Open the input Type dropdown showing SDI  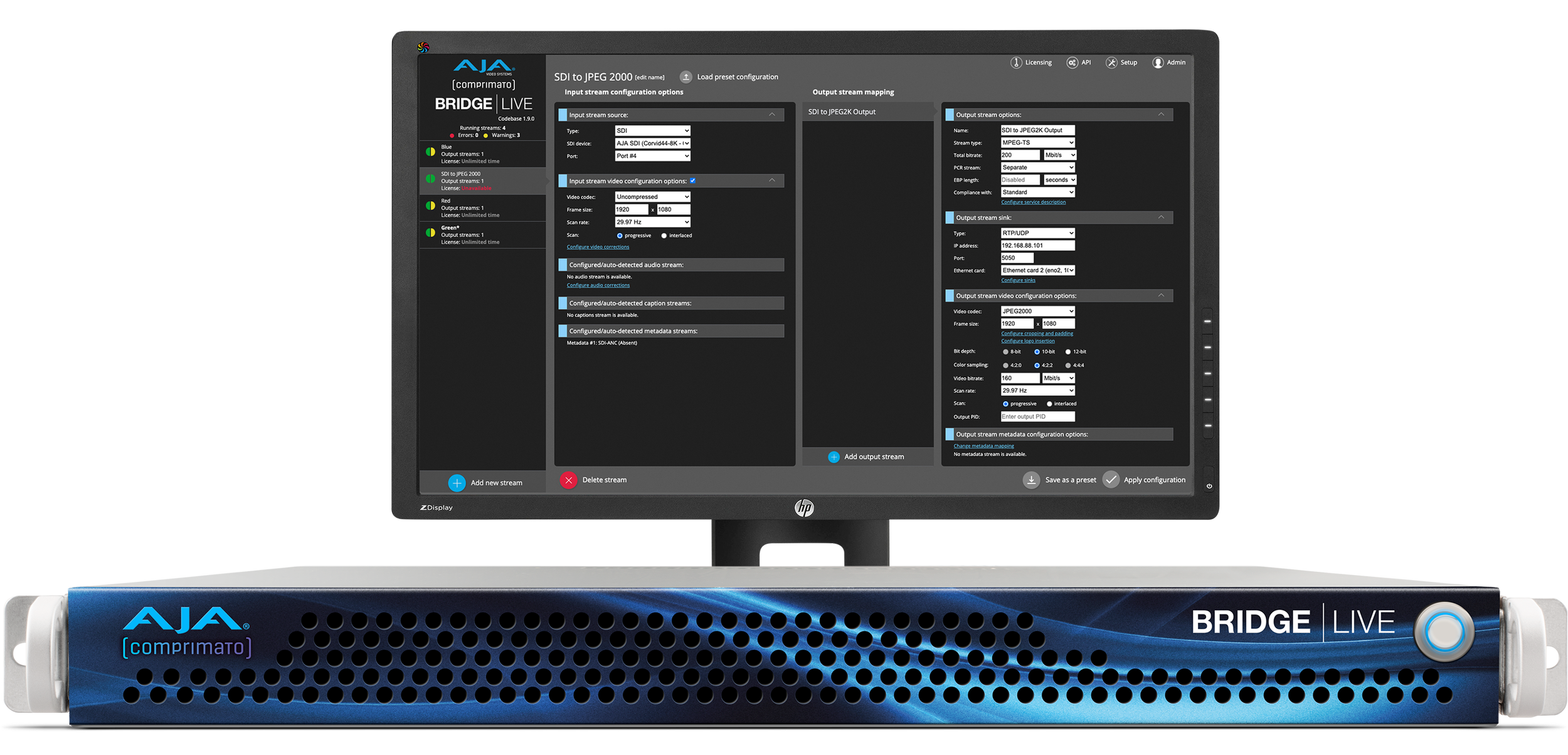tap(652, 130)
